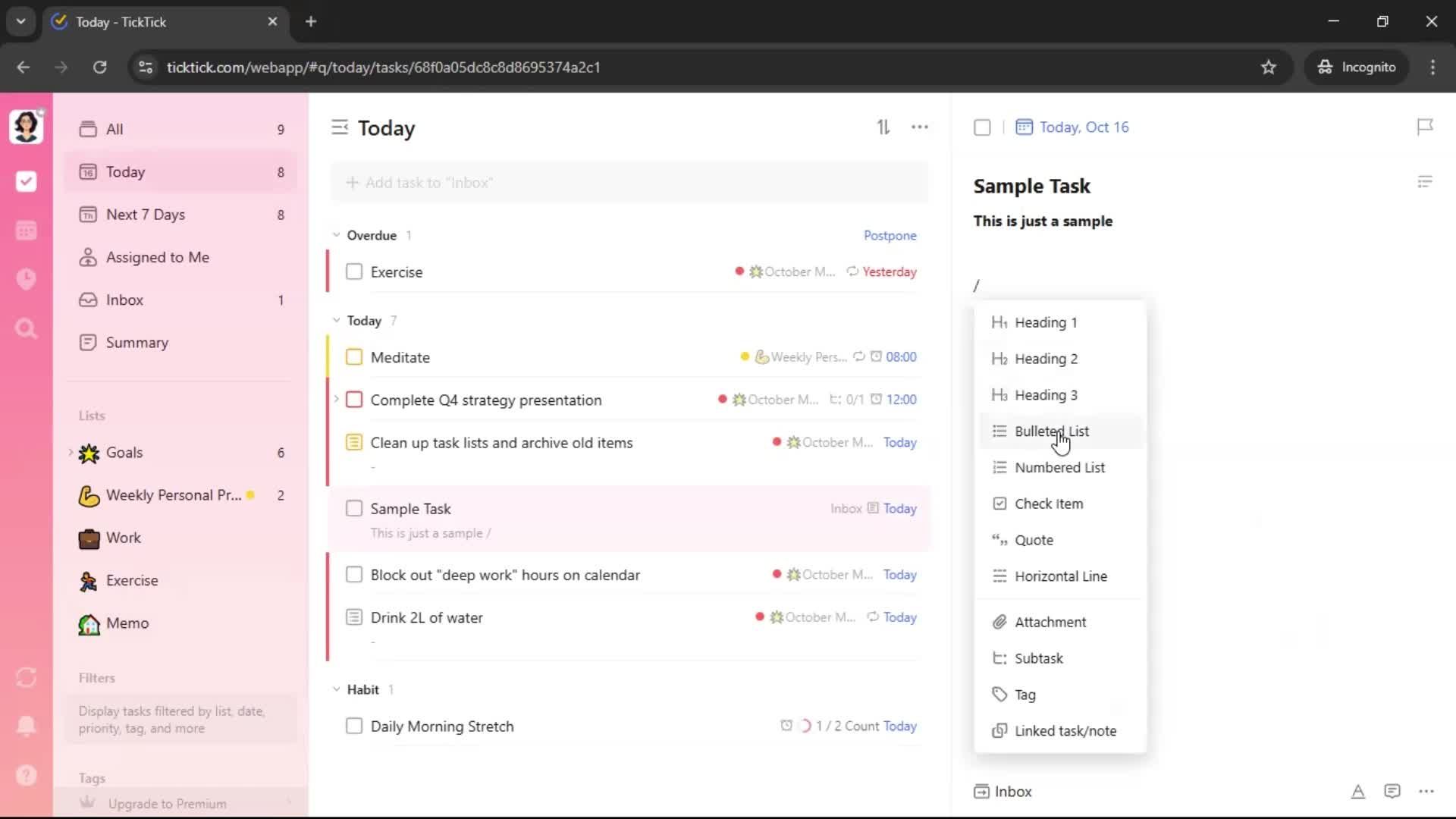This screenshot has width=1456, height=819.
Task: Click the sync icon in sidebar
Action: coord(26,677)
